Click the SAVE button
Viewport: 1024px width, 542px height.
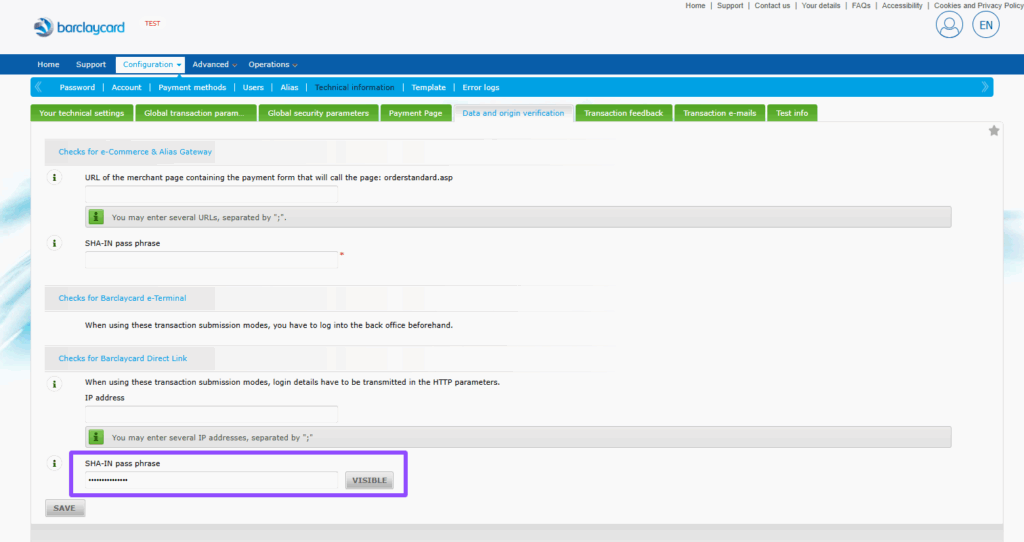point(65,508)
